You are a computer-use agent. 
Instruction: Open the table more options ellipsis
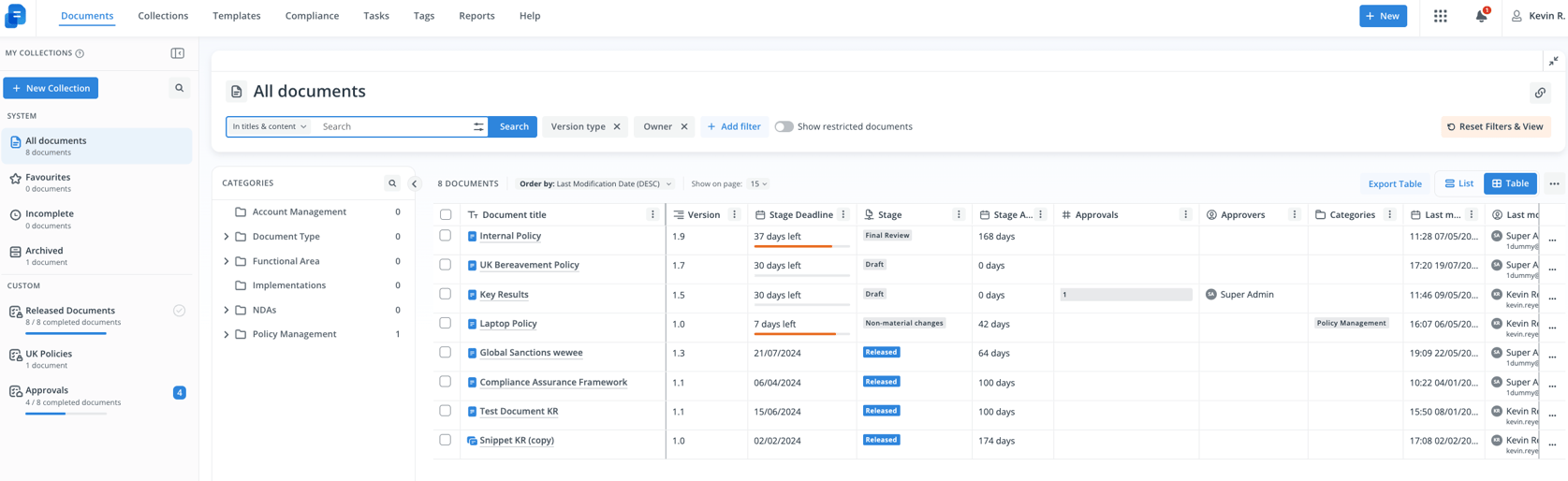point(1554,183)
